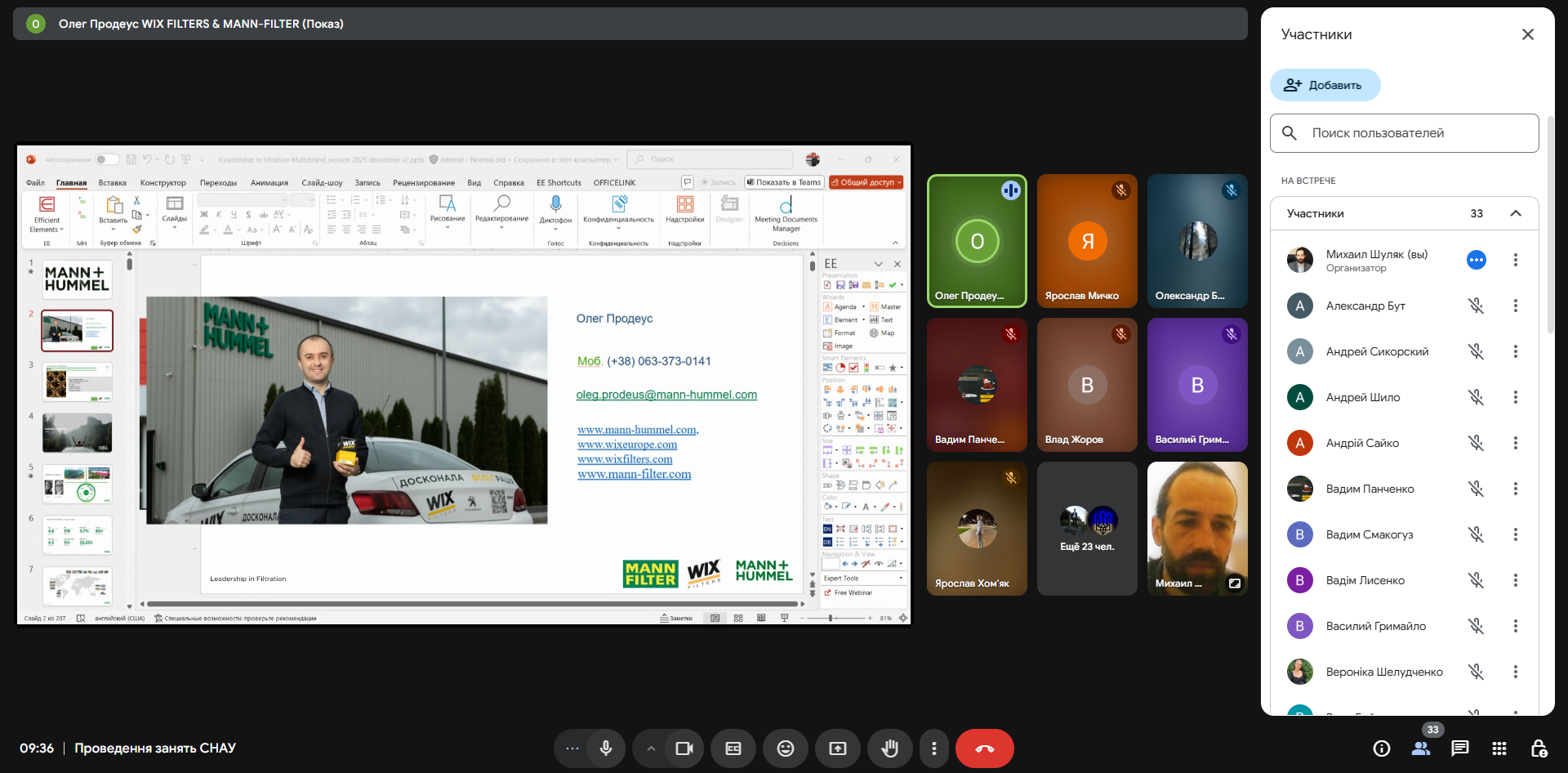Open host controls lock icon
The width and height of the screenshot is (1568, 773).
[x=1539, y=748]
